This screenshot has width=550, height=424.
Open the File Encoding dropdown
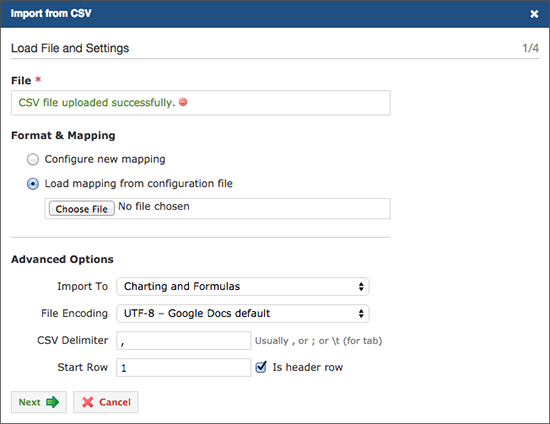pyautogui.click(x=243, y=314)
